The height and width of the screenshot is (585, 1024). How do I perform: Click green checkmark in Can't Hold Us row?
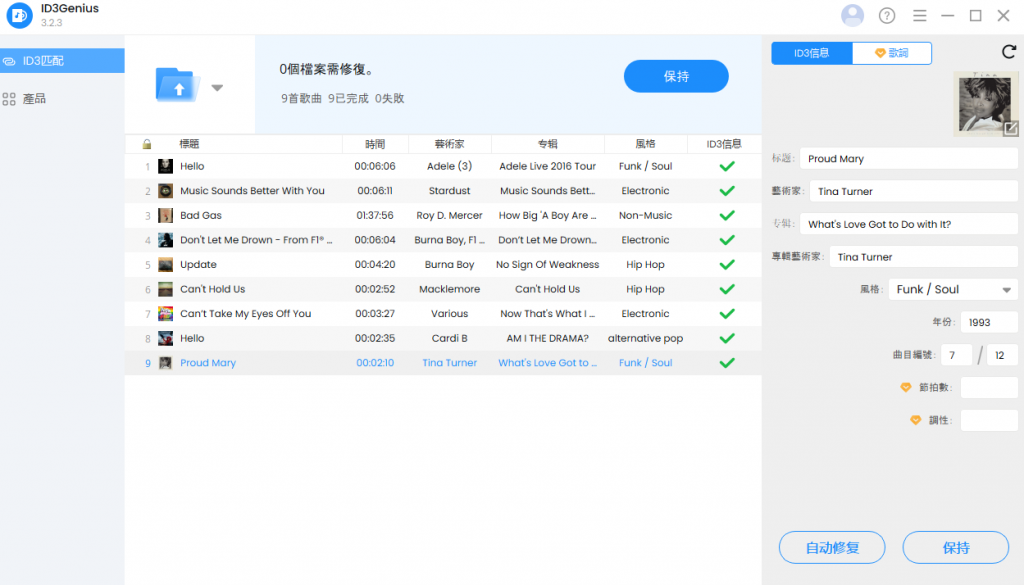[x=727, y=289]
